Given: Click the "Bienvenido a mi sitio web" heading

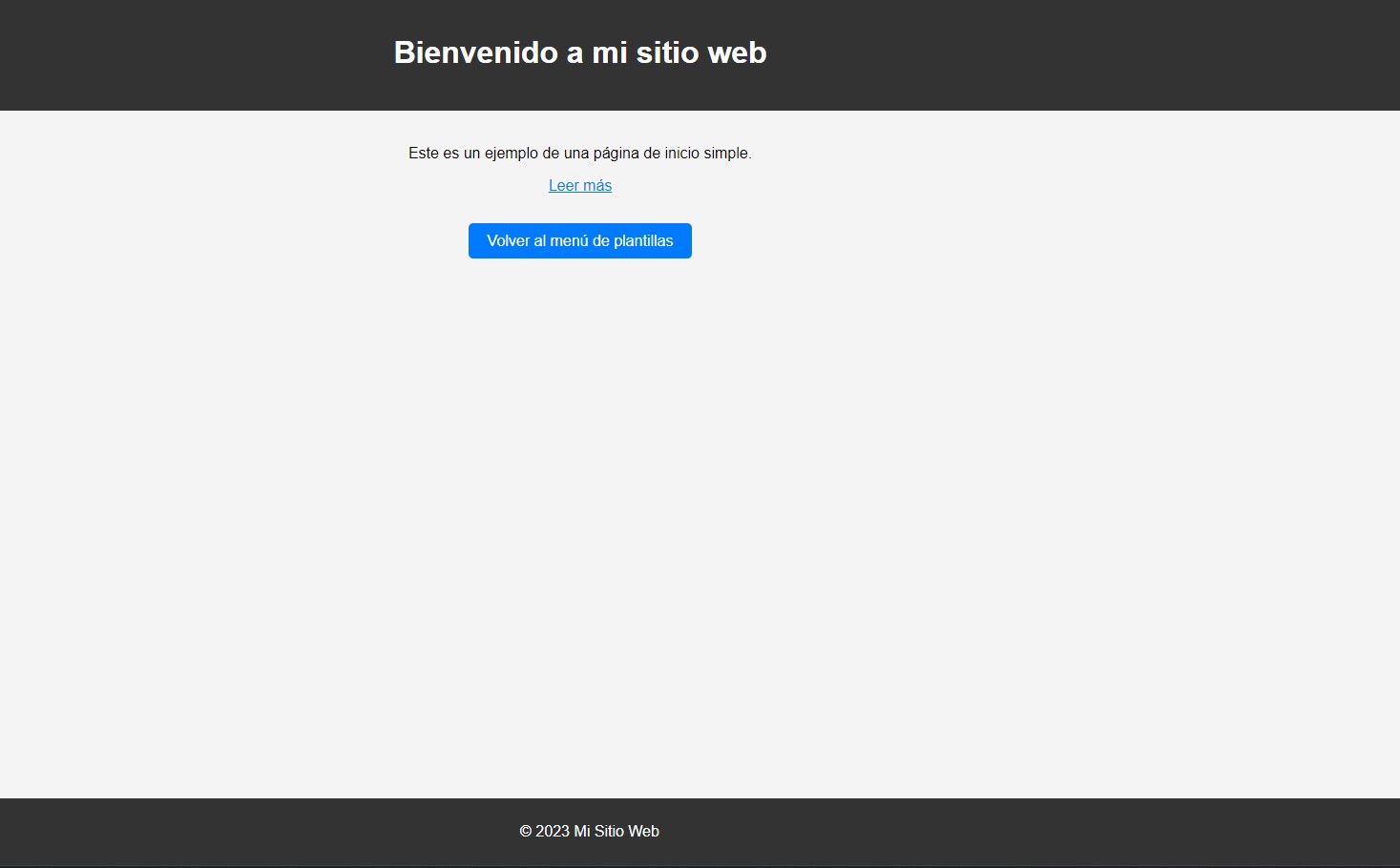Looking at the screenshot, I should click(x=579, y=53).
